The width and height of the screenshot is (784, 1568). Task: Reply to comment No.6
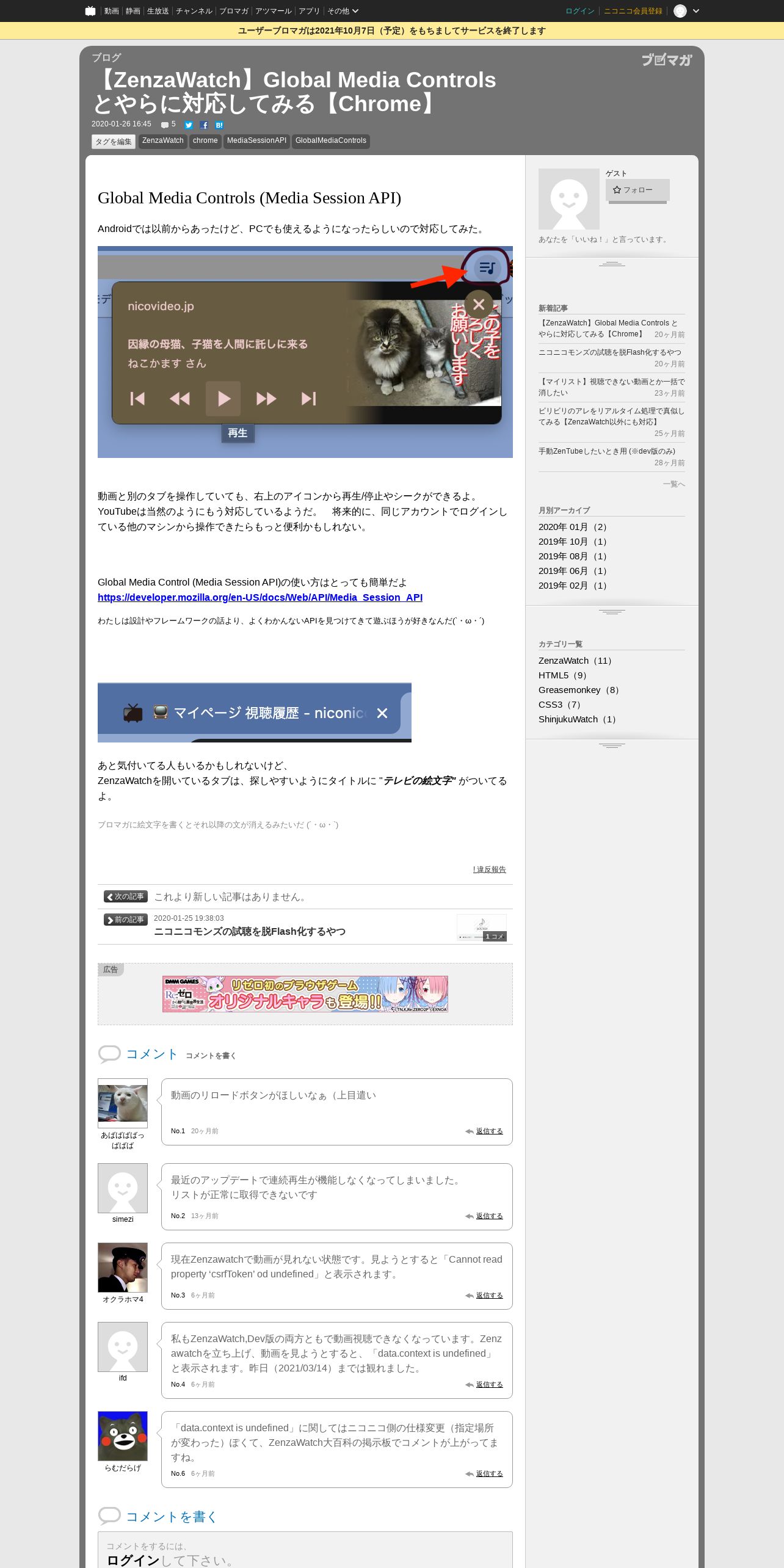tap(489, 1474)
